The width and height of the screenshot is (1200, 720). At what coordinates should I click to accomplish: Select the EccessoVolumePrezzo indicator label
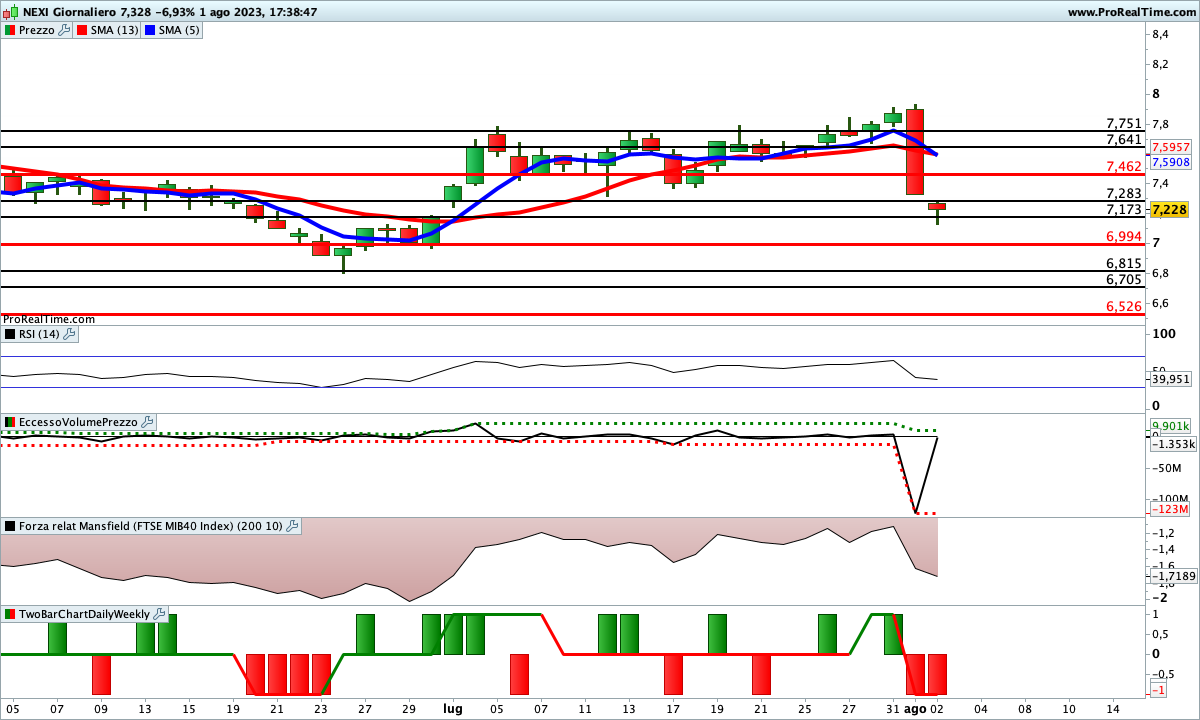pyautogui.click(x=78, y=422)
